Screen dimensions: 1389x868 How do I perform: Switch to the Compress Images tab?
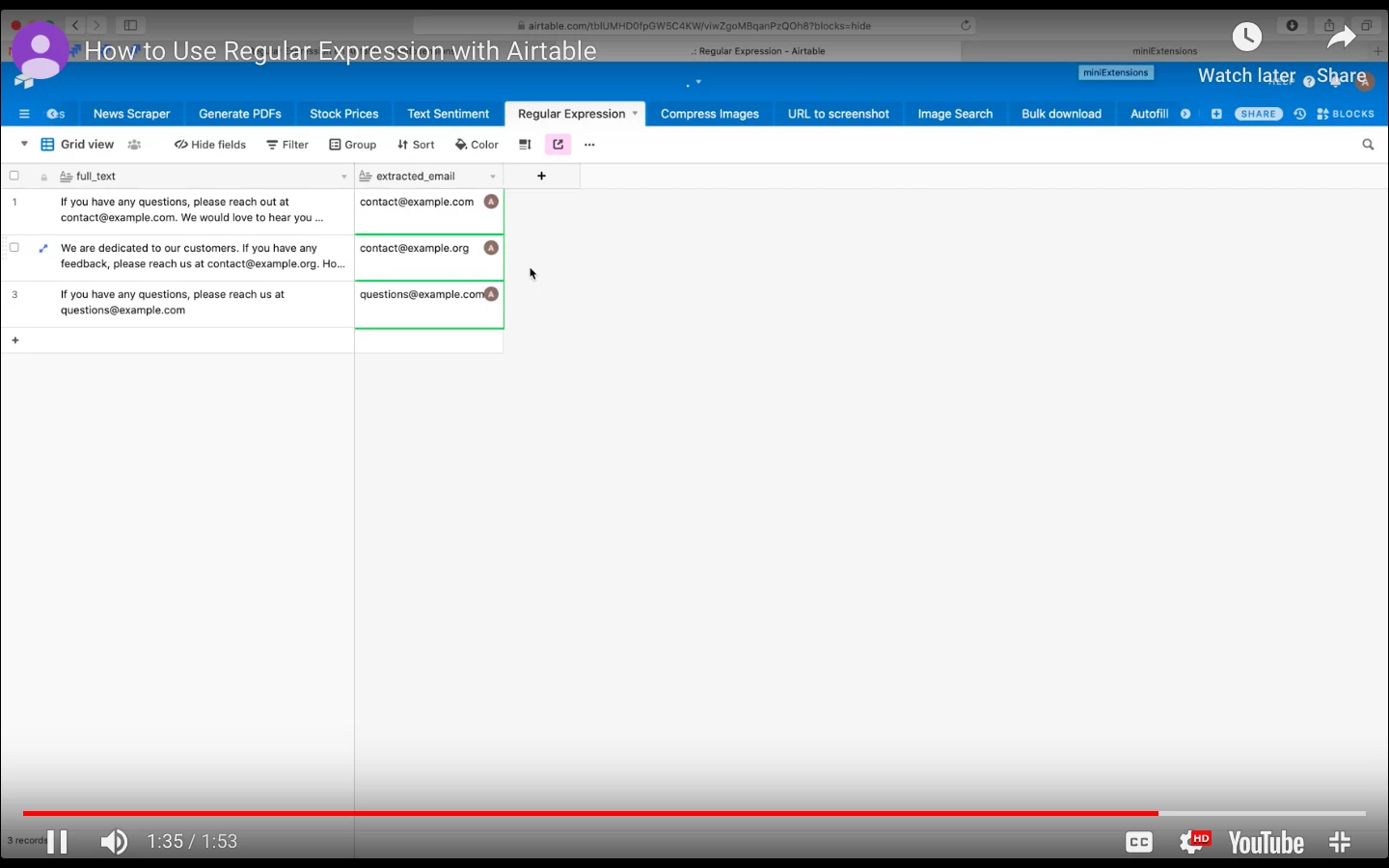[710, 114]
